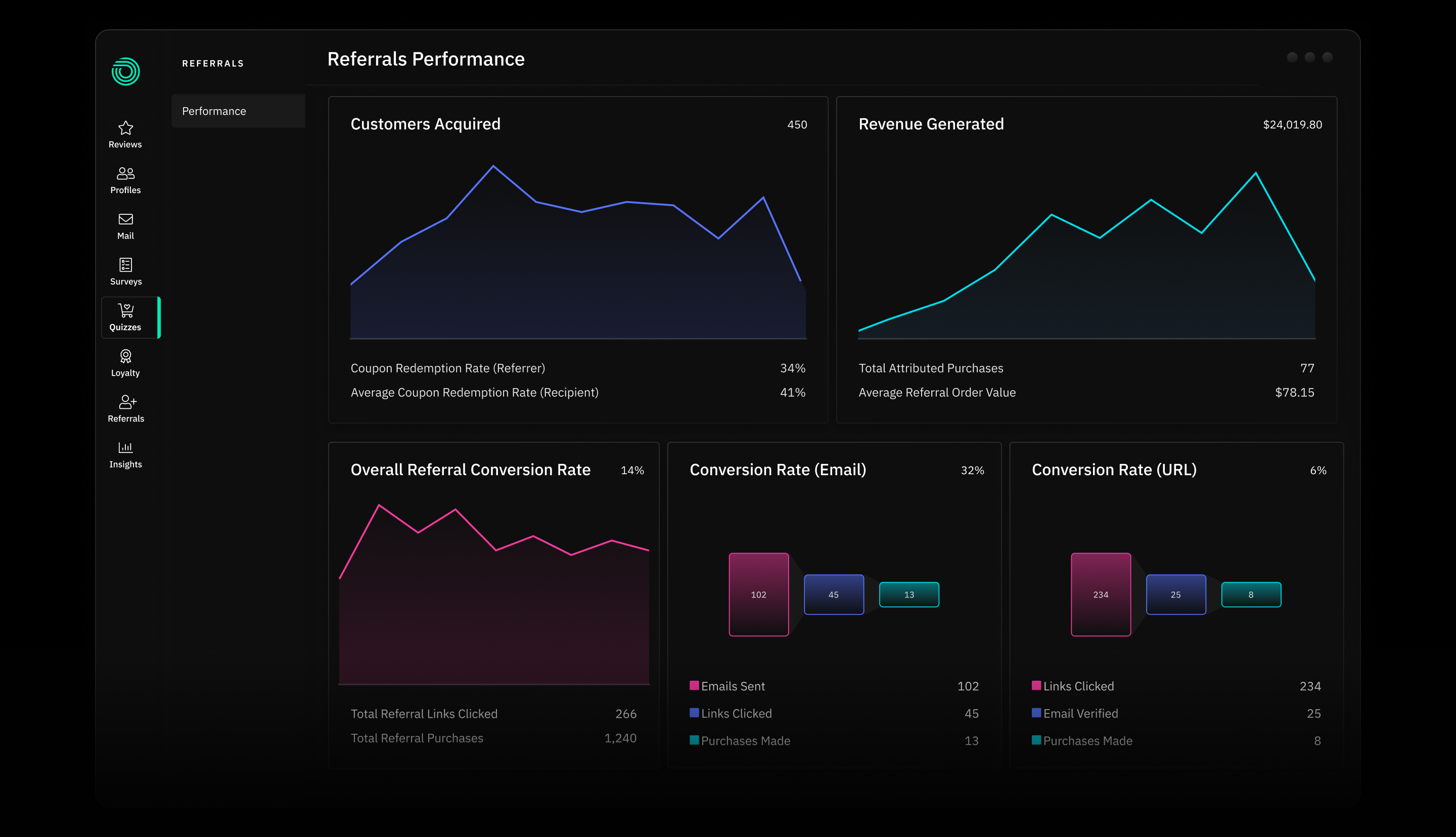Screen dimensions: 1456x837
Task: Click Total Referral Purchases label
Action: point(417,737)
